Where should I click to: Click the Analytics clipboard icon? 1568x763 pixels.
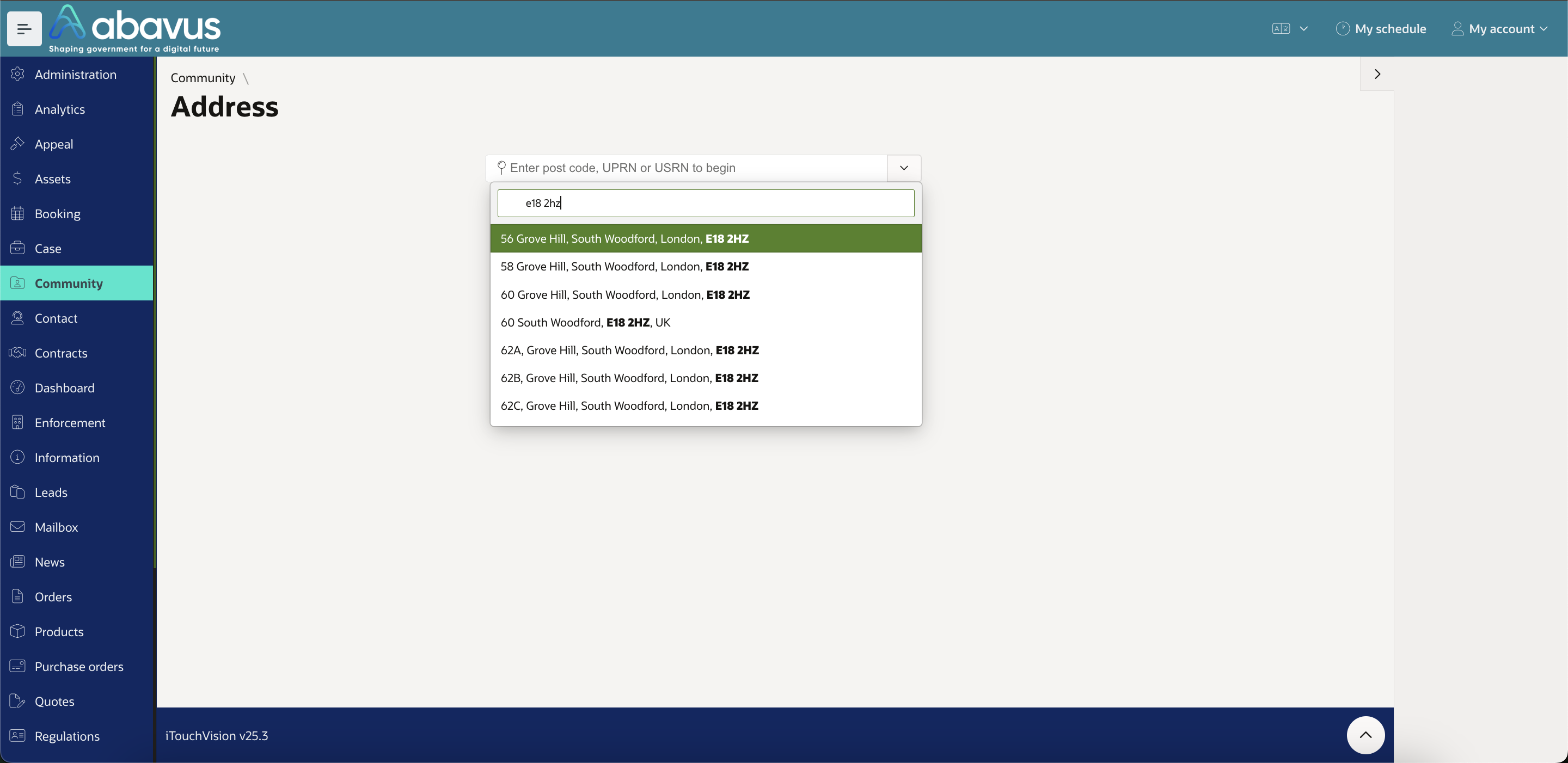point(17,109)
